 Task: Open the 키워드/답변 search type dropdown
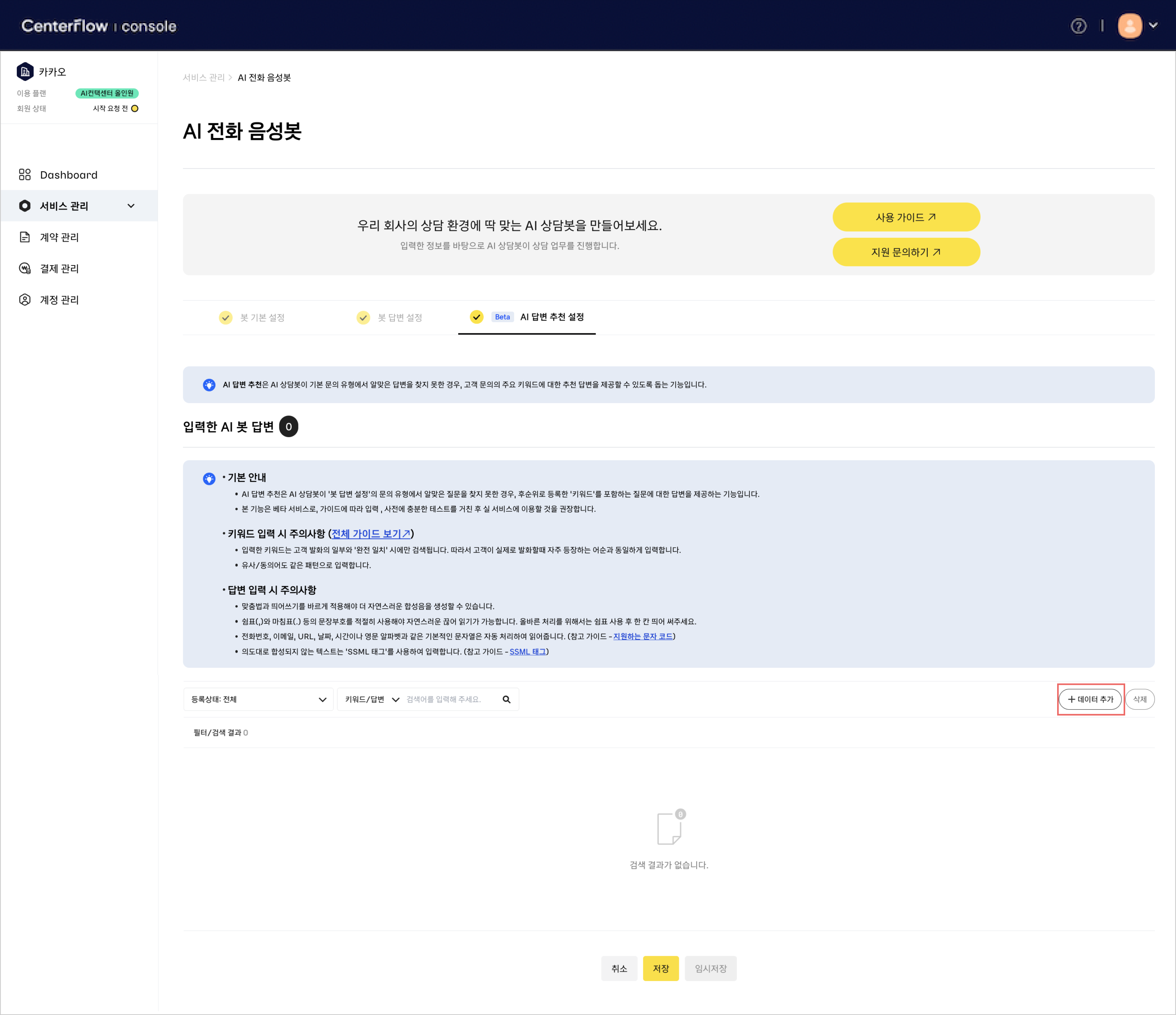(372, 699)
